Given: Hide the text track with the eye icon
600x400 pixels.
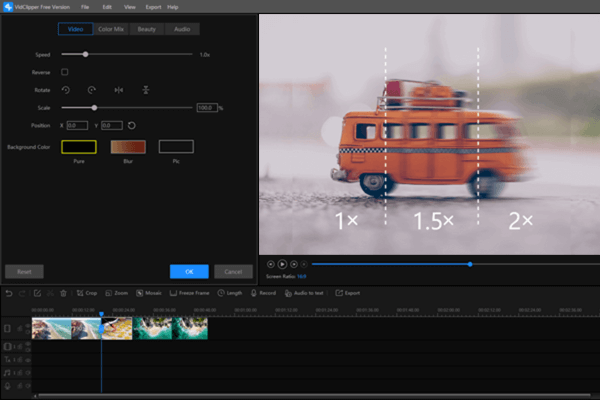Looking at the screenshot, I should coord(28,360).
